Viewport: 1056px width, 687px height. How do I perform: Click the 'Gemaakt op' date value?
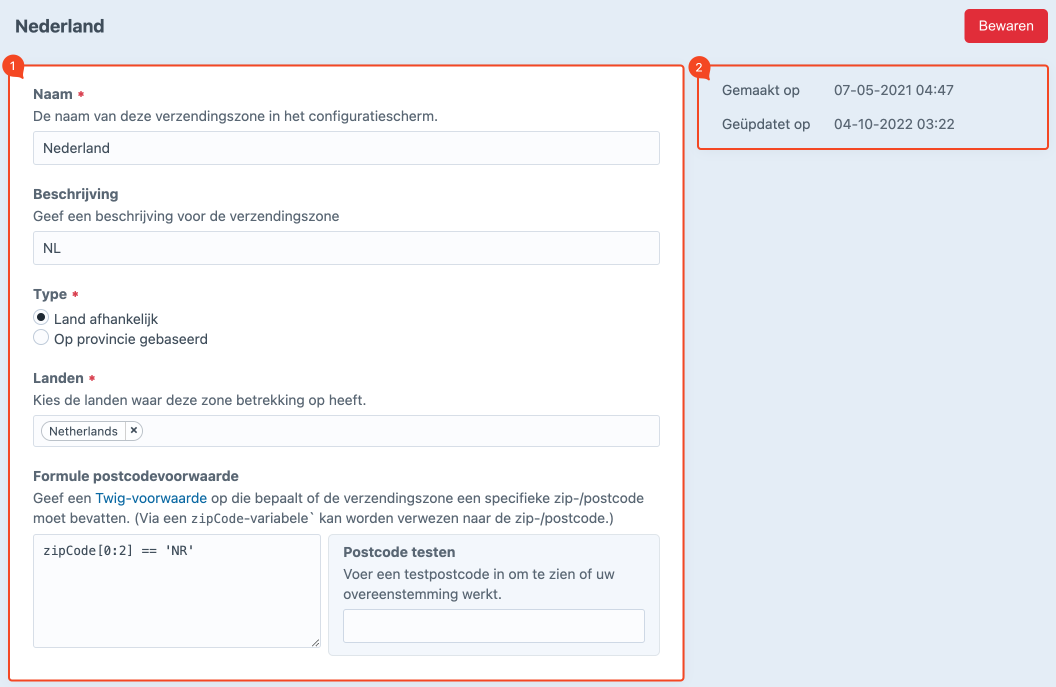(x=893, y=90)
